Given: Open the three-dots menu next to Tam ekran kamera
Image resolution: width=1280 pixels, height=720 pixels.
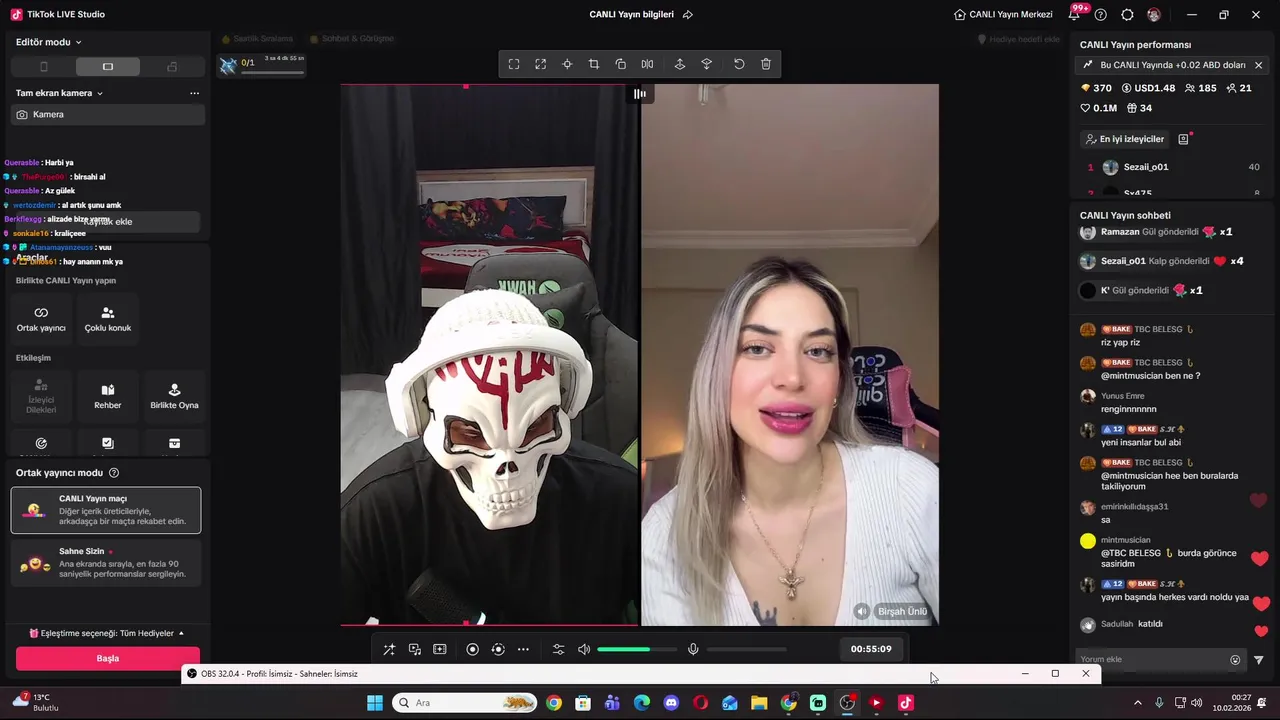Looking at the screenshot, I should pos(194,93).
